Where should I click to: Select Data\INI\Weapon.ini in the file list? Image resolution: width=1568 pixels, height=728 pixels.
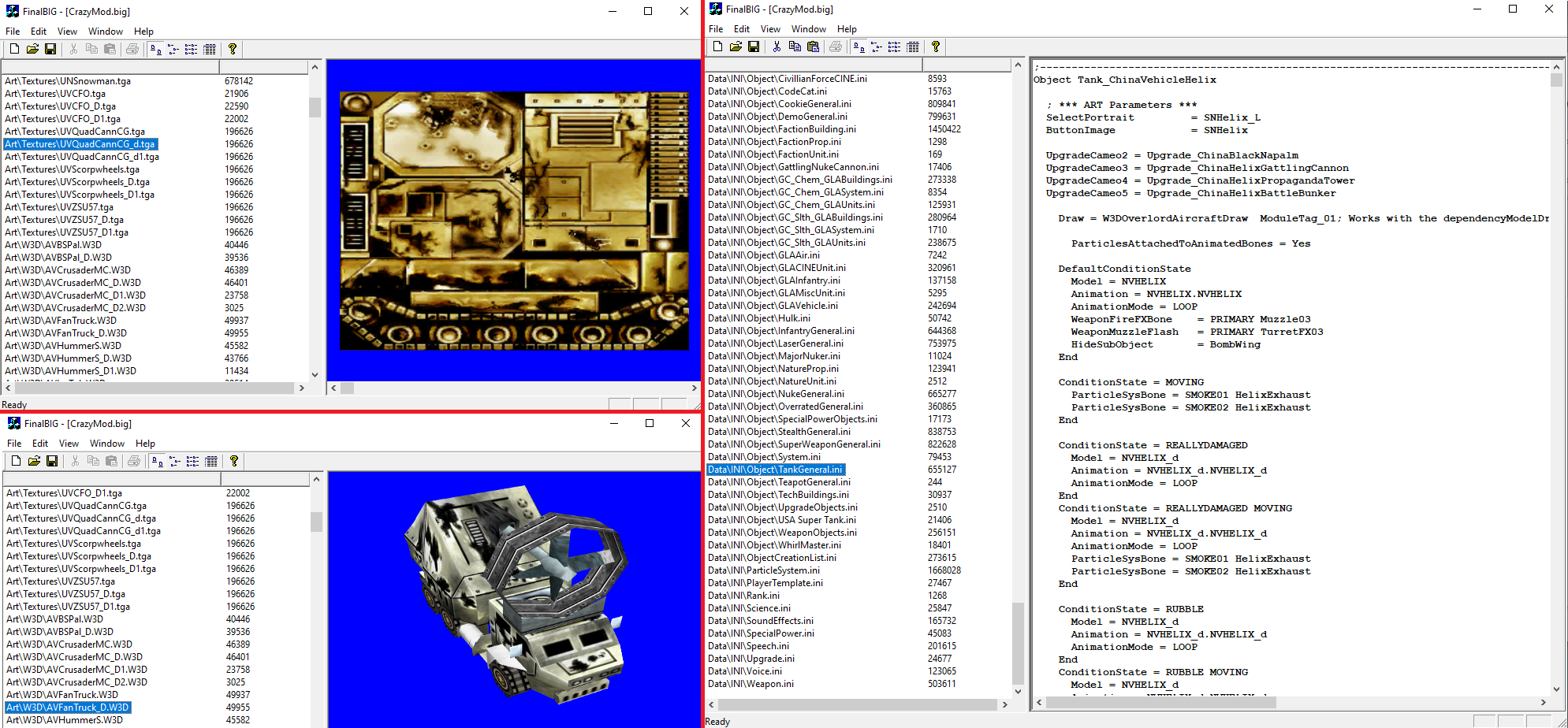pos(750,684)
